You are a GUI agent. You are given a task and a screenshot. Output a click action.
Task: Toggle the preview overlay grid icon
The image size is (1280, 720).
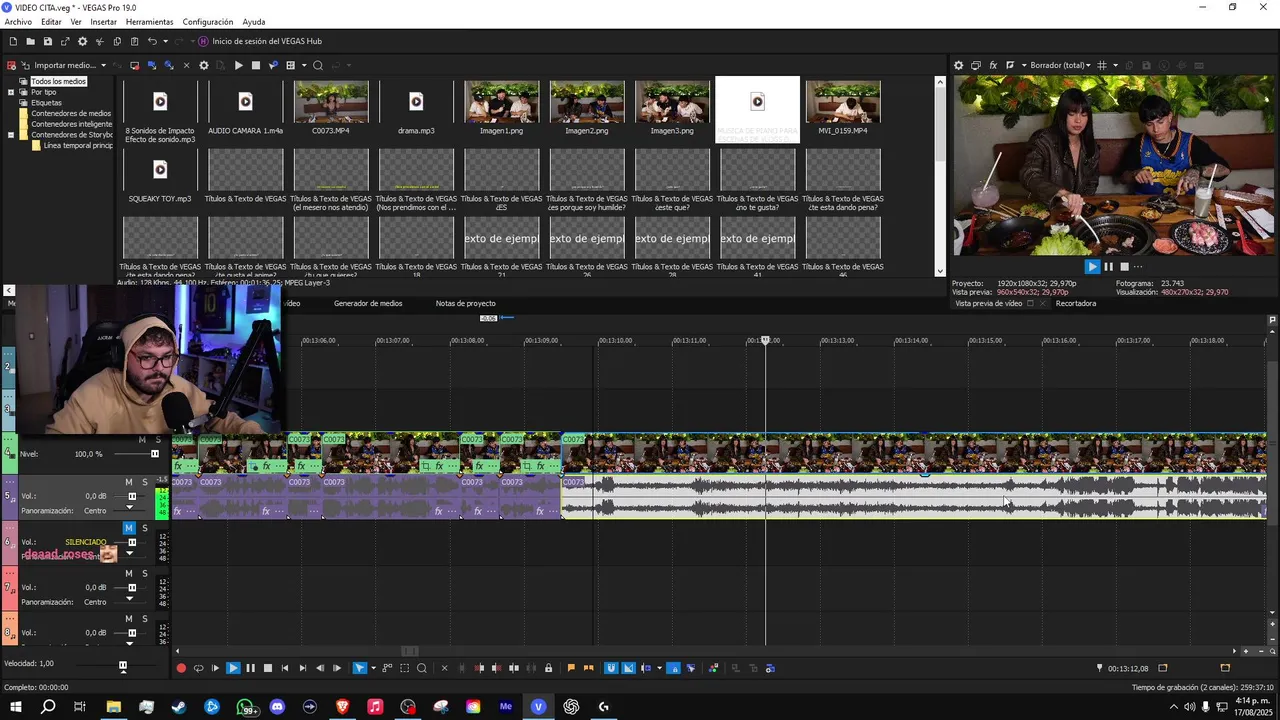click(x=1101, y=65)
